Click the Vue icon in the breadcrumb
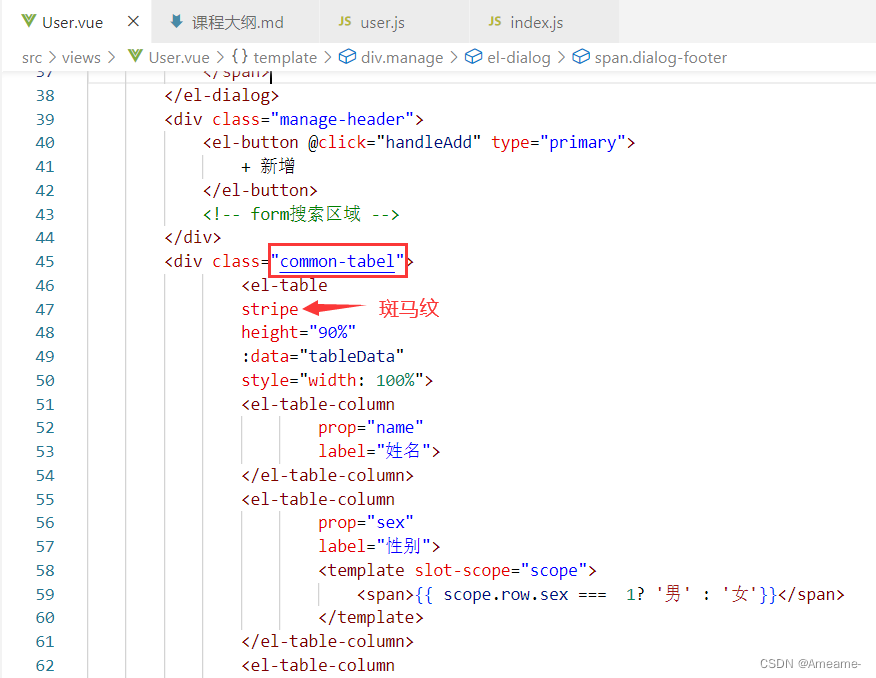Image resolution: width=876 pixels, height=678 pixels. [x=135, y=56]
